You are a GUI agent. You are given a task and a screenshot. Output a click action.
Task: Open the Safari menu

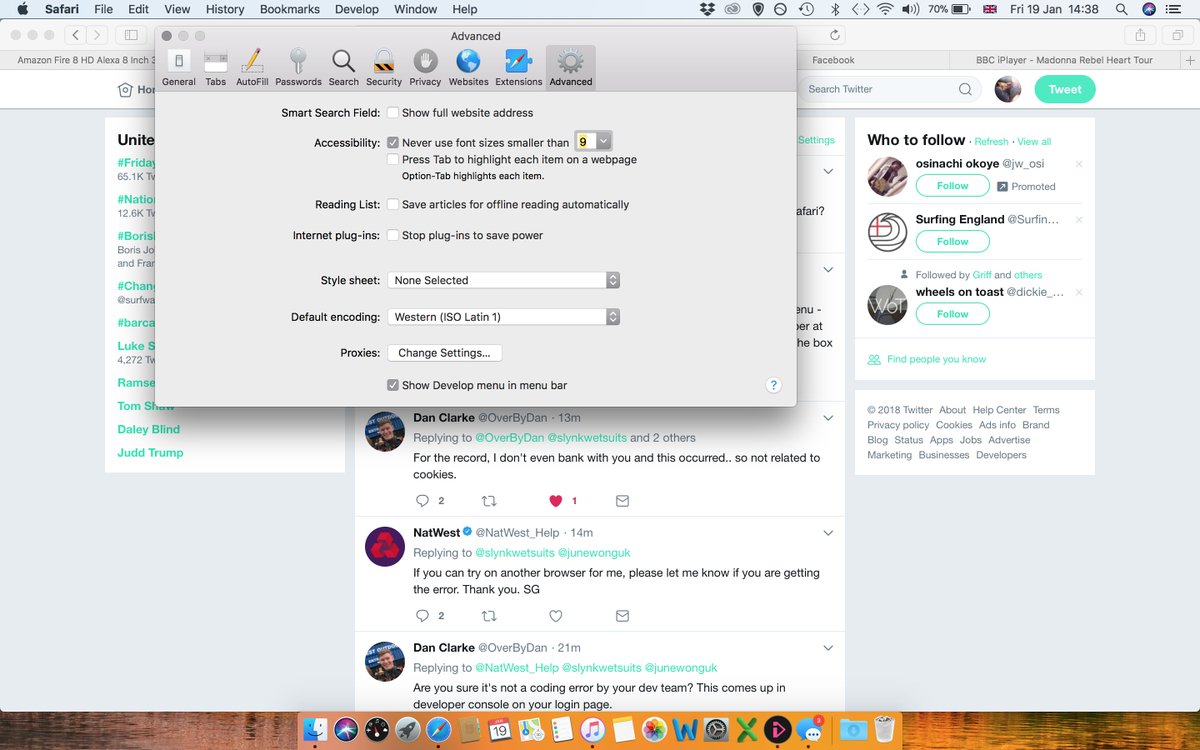coord(62,9)
